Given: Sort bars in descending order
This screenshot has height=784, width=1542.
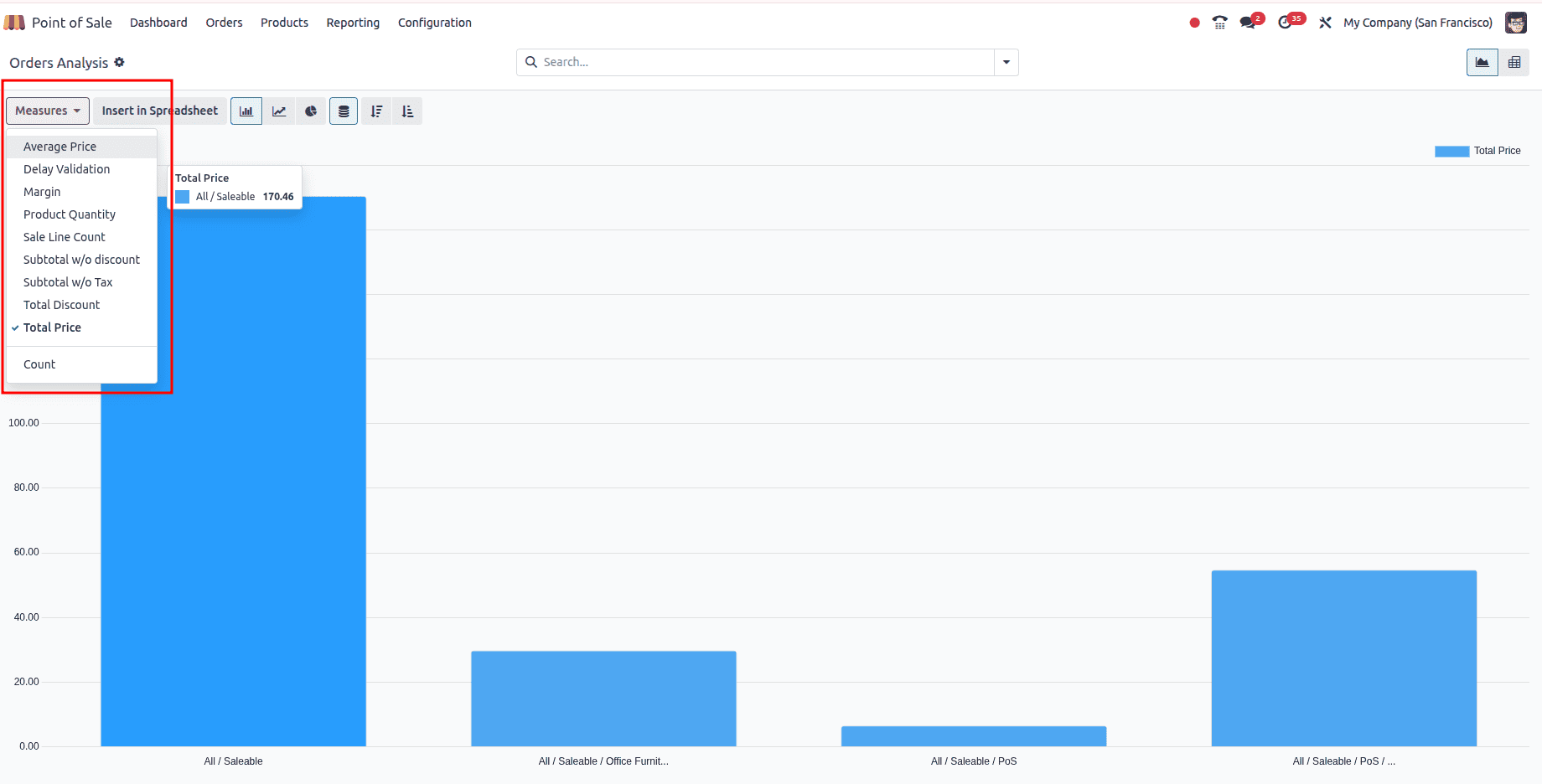Looking at the screenshot, I should tap(375, 111).
